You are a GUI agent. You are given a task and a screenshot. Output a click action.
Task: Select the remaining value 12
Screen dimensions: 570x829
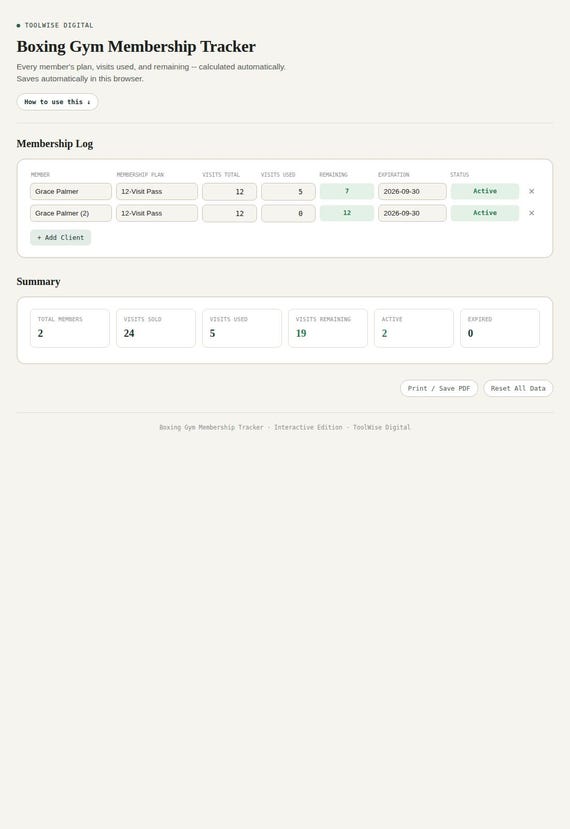(347, 213)
